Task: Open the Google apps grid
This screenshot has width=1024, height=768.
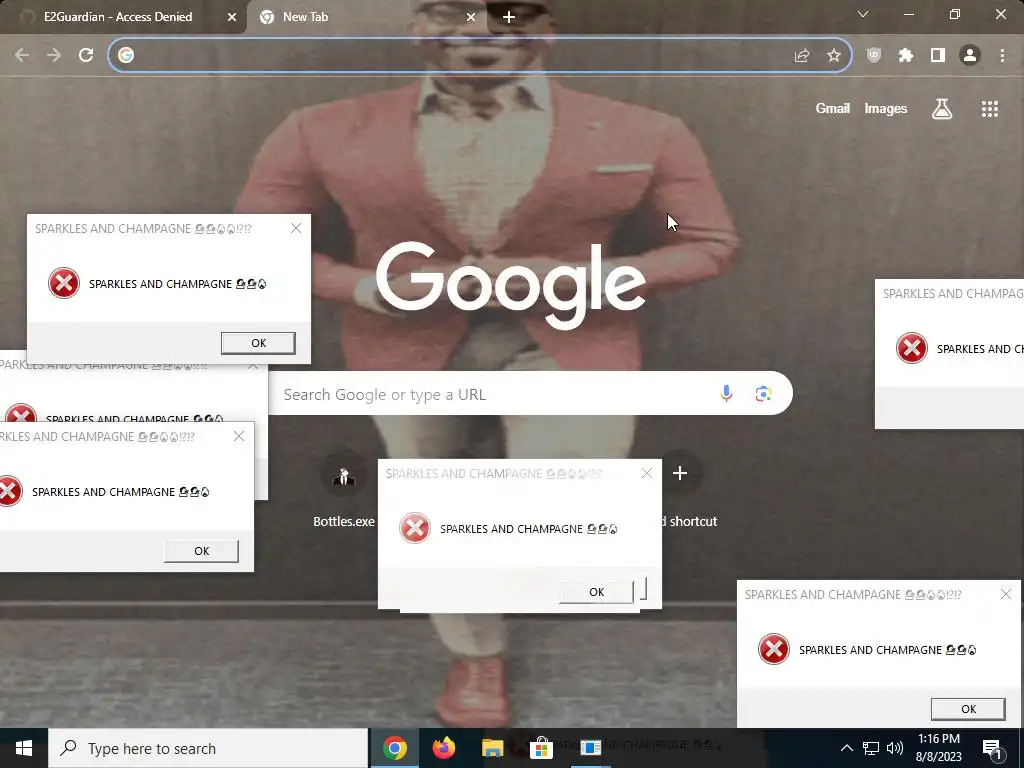Action: tap(990, 109)
